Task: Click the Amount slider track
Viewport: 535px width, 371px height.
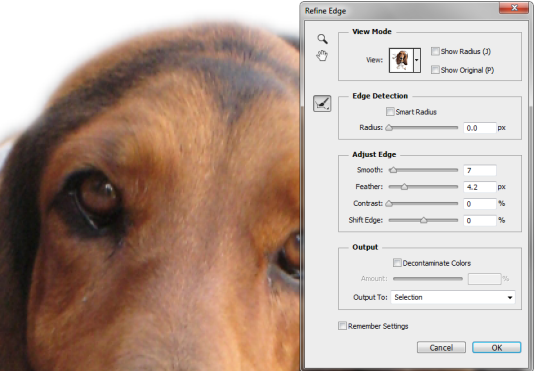Action: (x=428, y=279)
